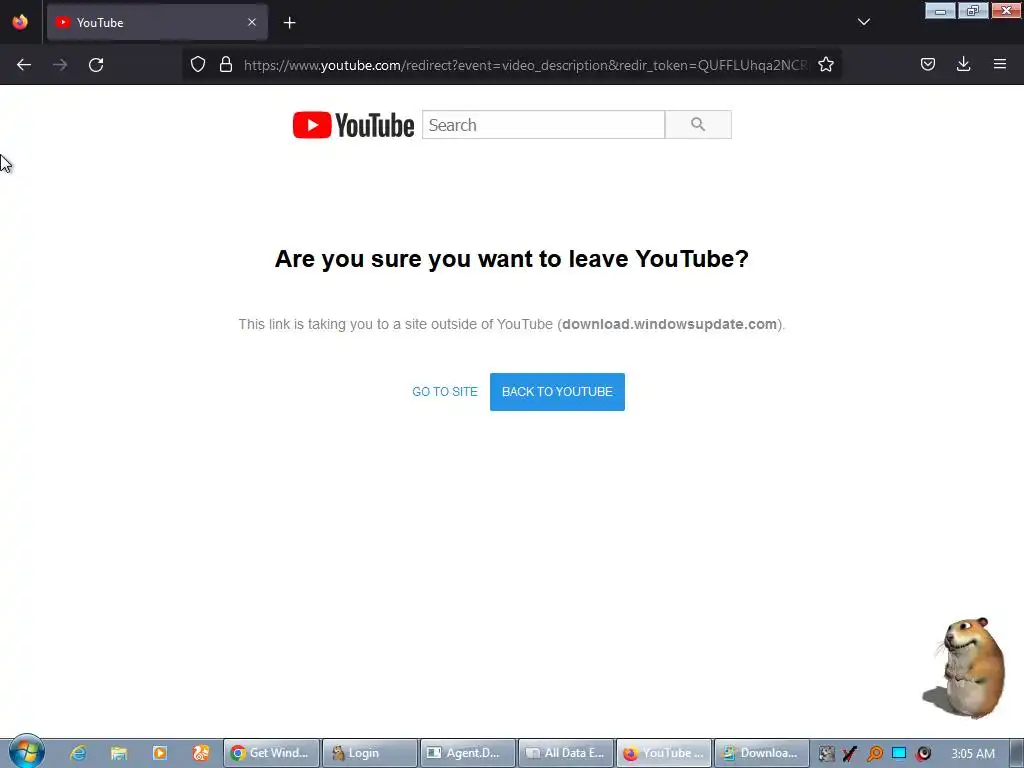Go back to previous page

tap(24, 65)
